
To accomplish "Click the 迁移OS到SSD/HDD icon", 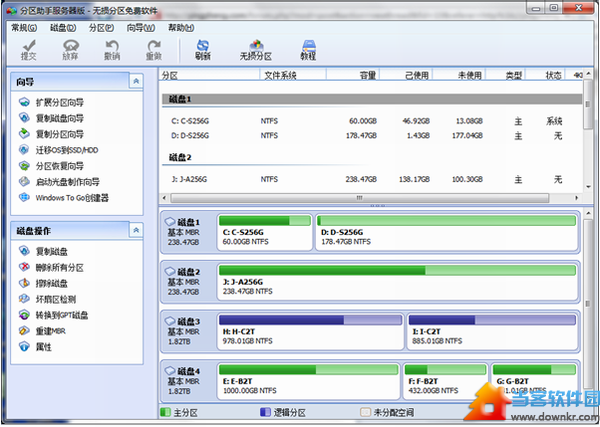I will (24, 150).
